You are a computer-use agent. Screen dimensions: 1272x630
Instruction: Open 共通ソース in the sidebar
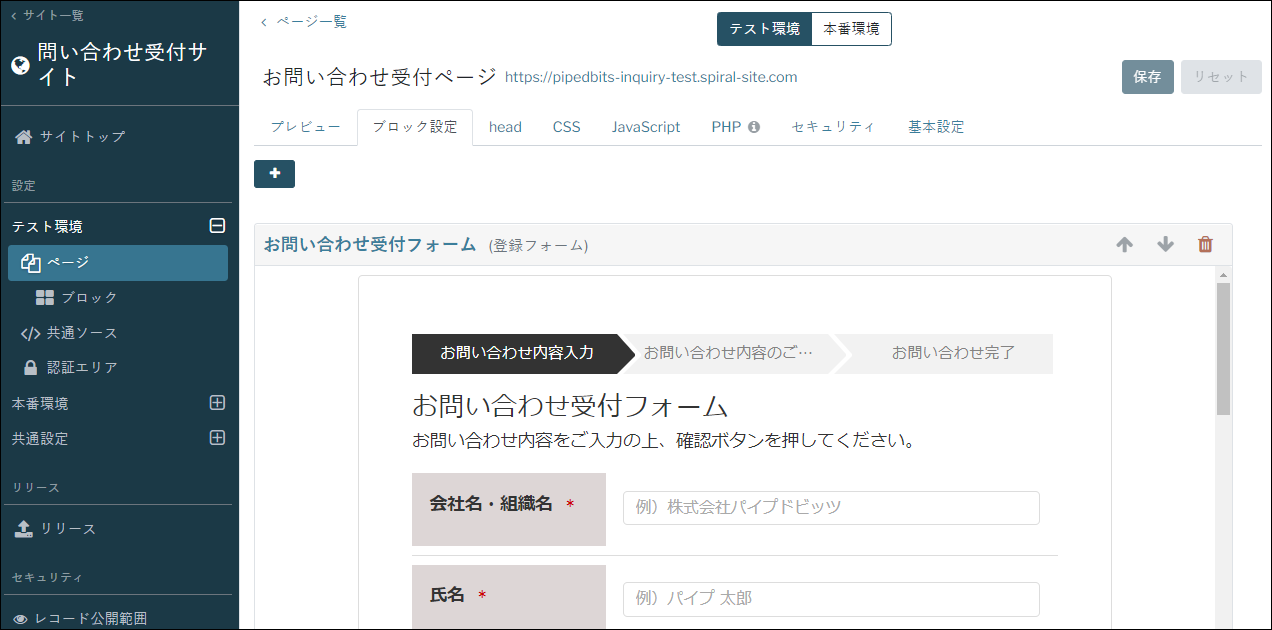click(x=69, y=333)
